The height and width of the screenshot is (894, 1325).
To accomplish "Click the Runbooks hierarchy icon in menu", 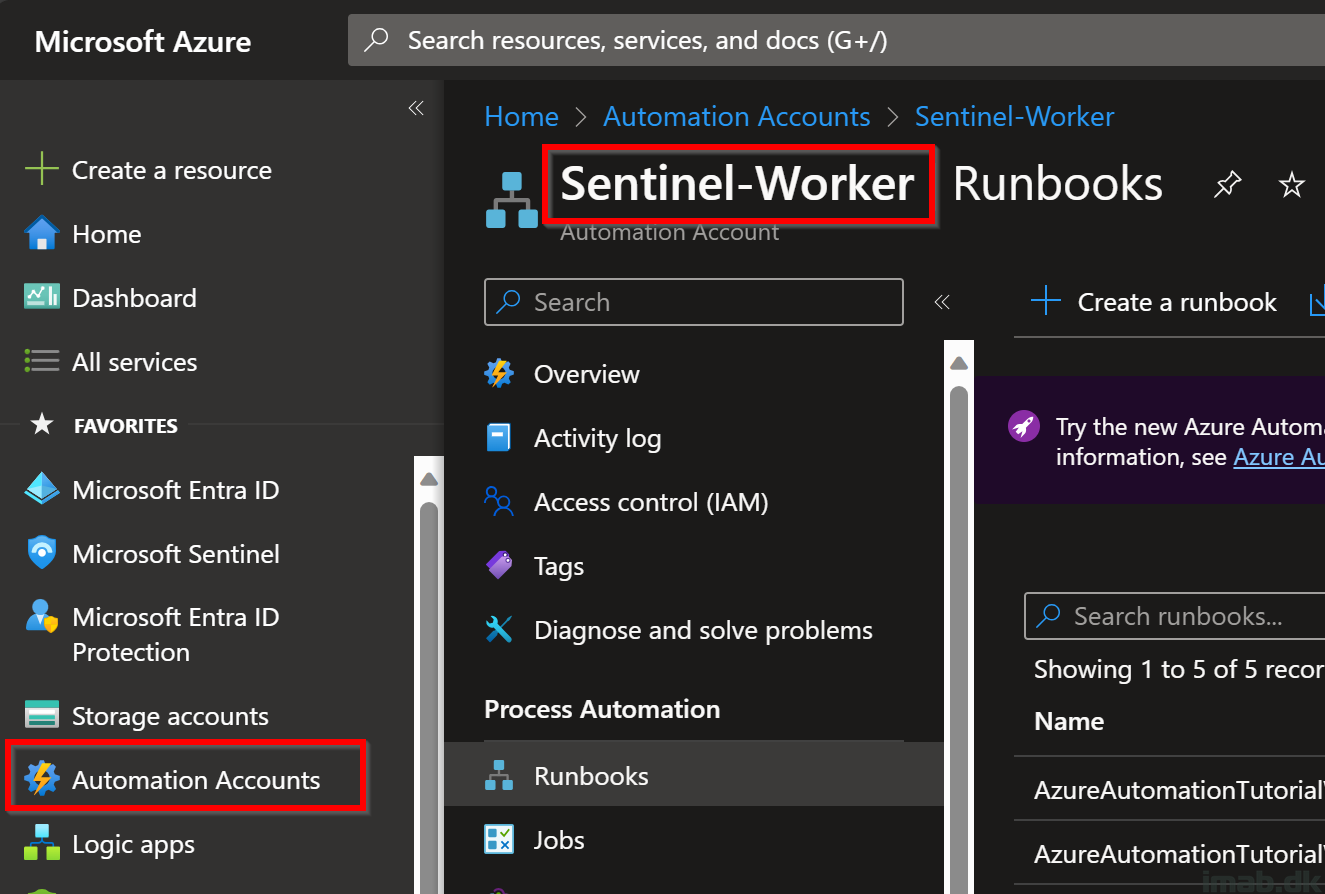I will point(498,776).
